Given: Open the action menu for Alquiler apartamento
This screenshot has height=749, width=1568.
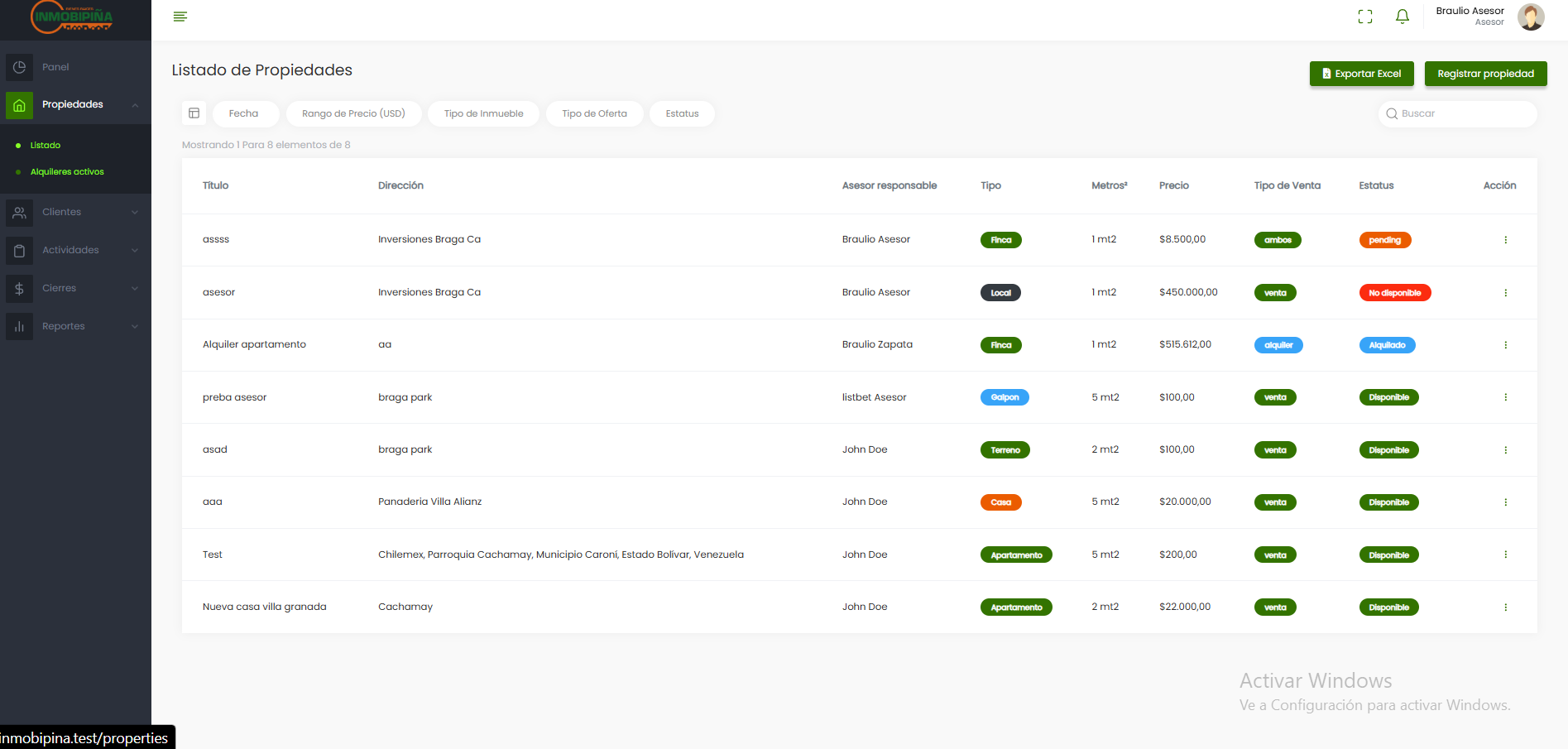Looking at the screenshot, I should click(x=1505, y=345).
